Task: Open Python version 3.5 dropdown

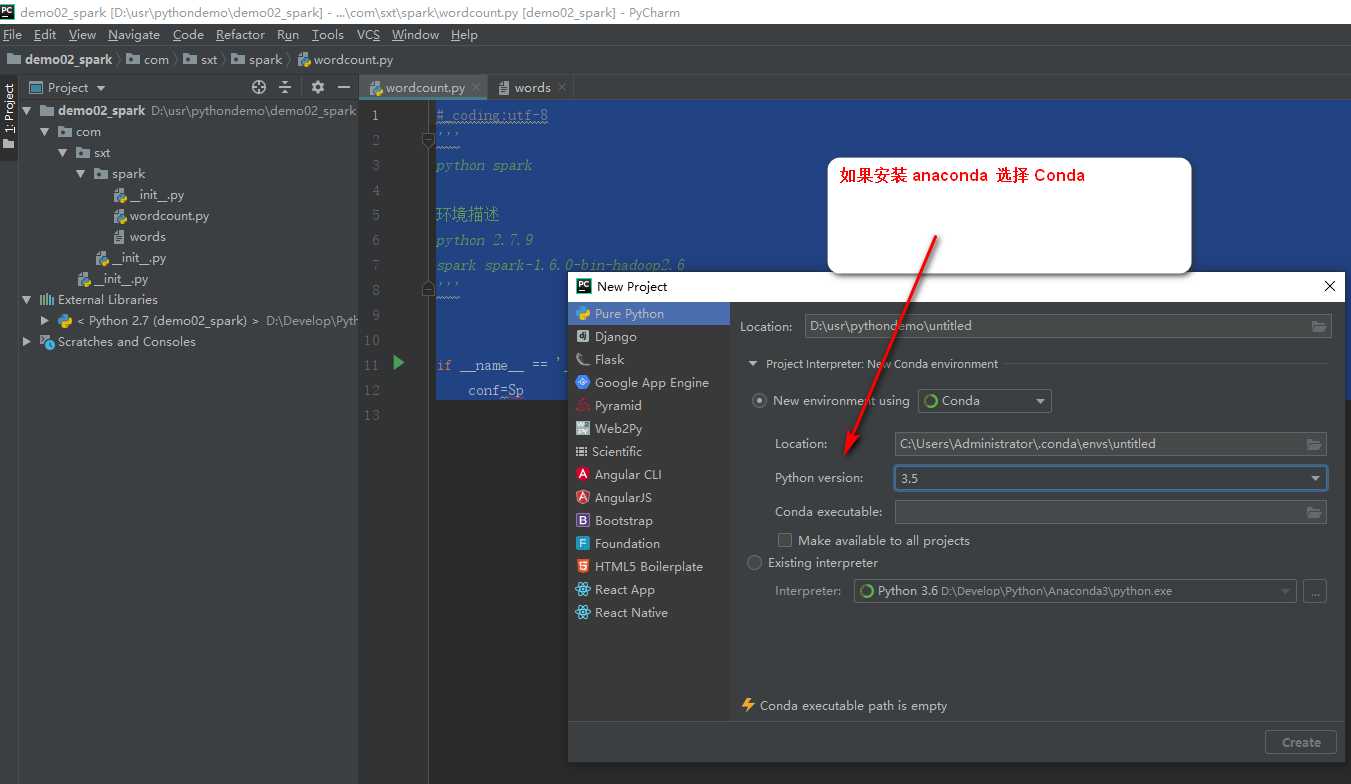Action: pyautogui.click(x=1110, y=478)
